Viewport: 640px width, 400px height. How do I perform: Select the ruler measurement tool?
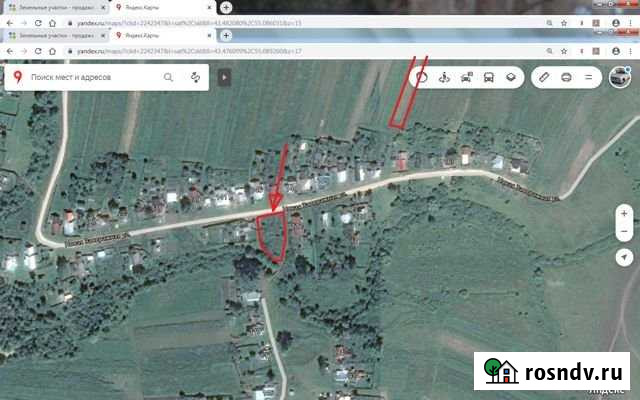coord(544,77)
